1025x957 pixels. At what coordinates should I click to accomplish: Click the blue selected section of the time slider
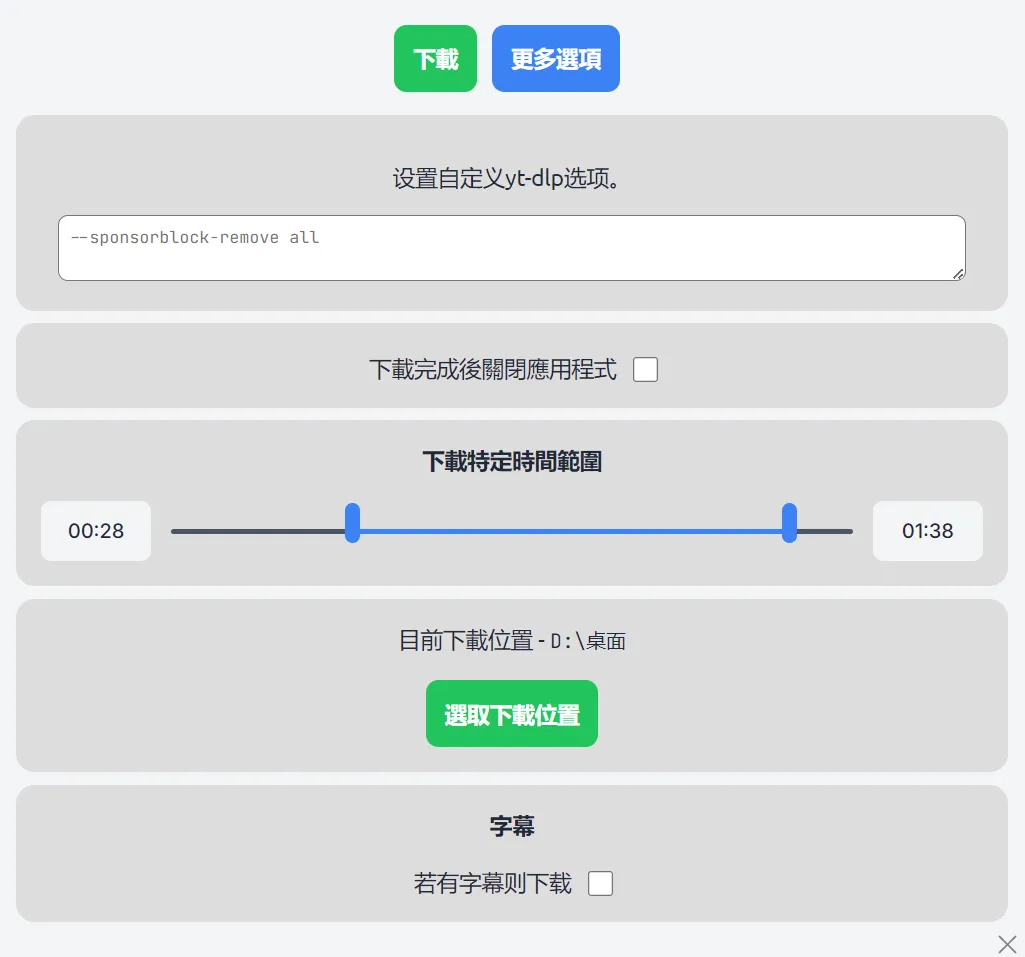[570, 531]
